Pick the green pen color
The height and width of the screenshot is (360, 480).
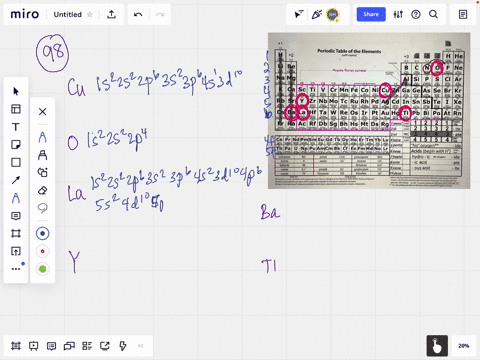42,269
